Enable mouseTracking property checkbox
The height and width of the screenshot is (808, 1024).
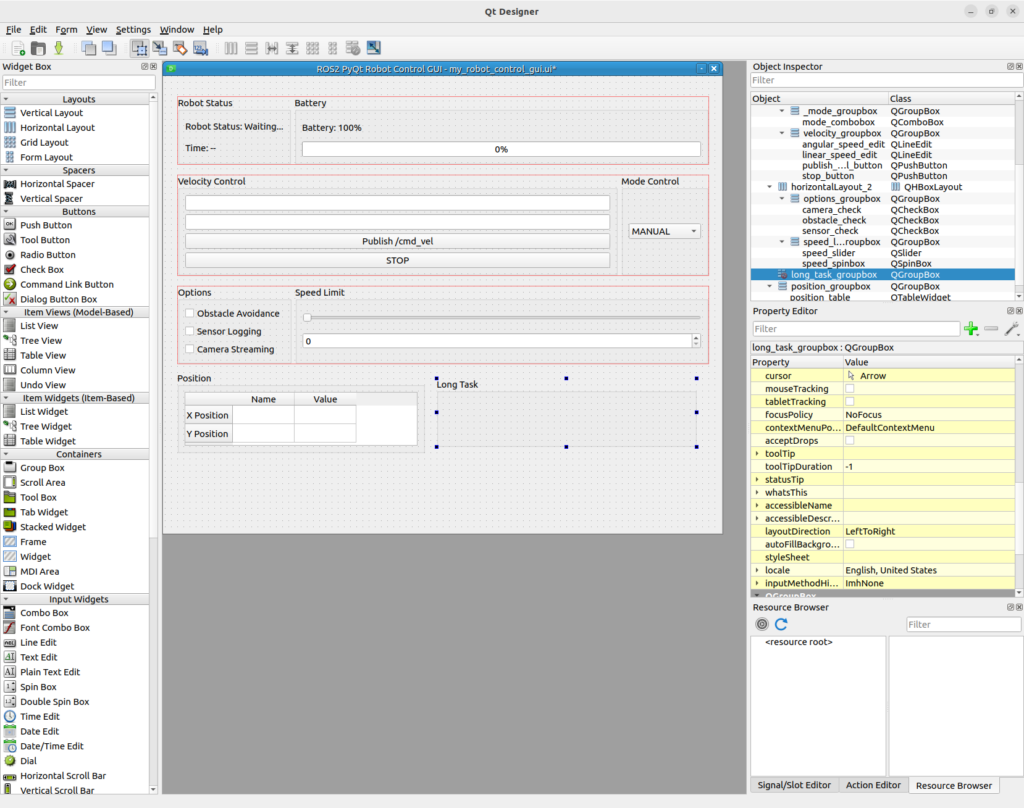tap(850, 389)
